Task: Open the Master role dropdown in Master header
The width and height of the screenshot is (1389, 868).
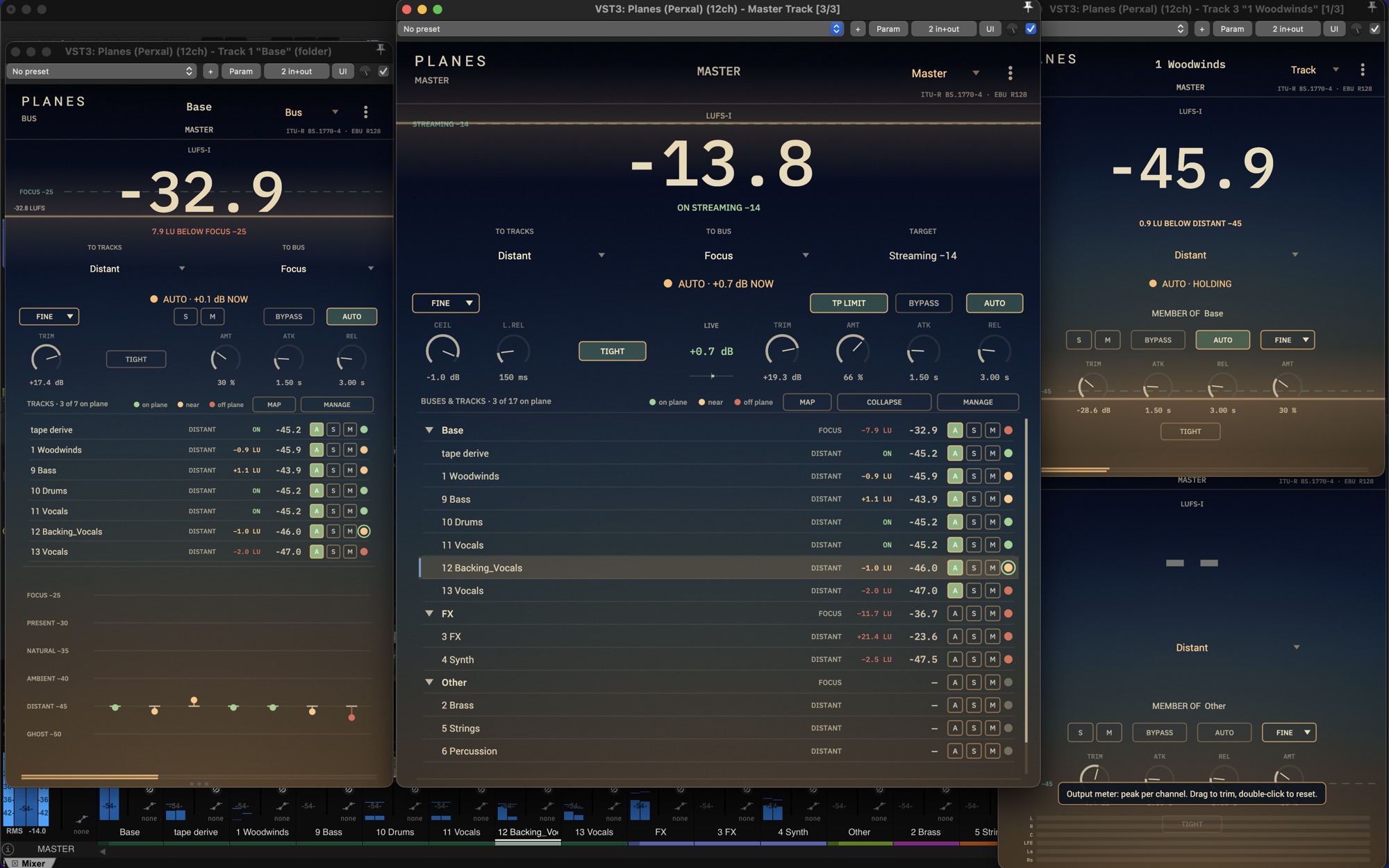Action: pyautogui.click(x=945, y=74)
